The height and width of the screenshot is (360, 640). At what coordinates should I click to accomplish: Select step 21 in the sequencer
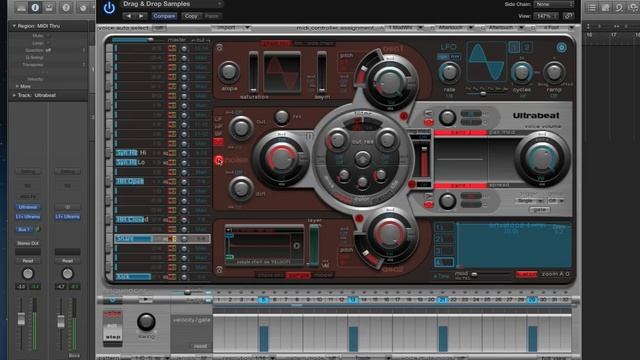(x=442, y=300)
